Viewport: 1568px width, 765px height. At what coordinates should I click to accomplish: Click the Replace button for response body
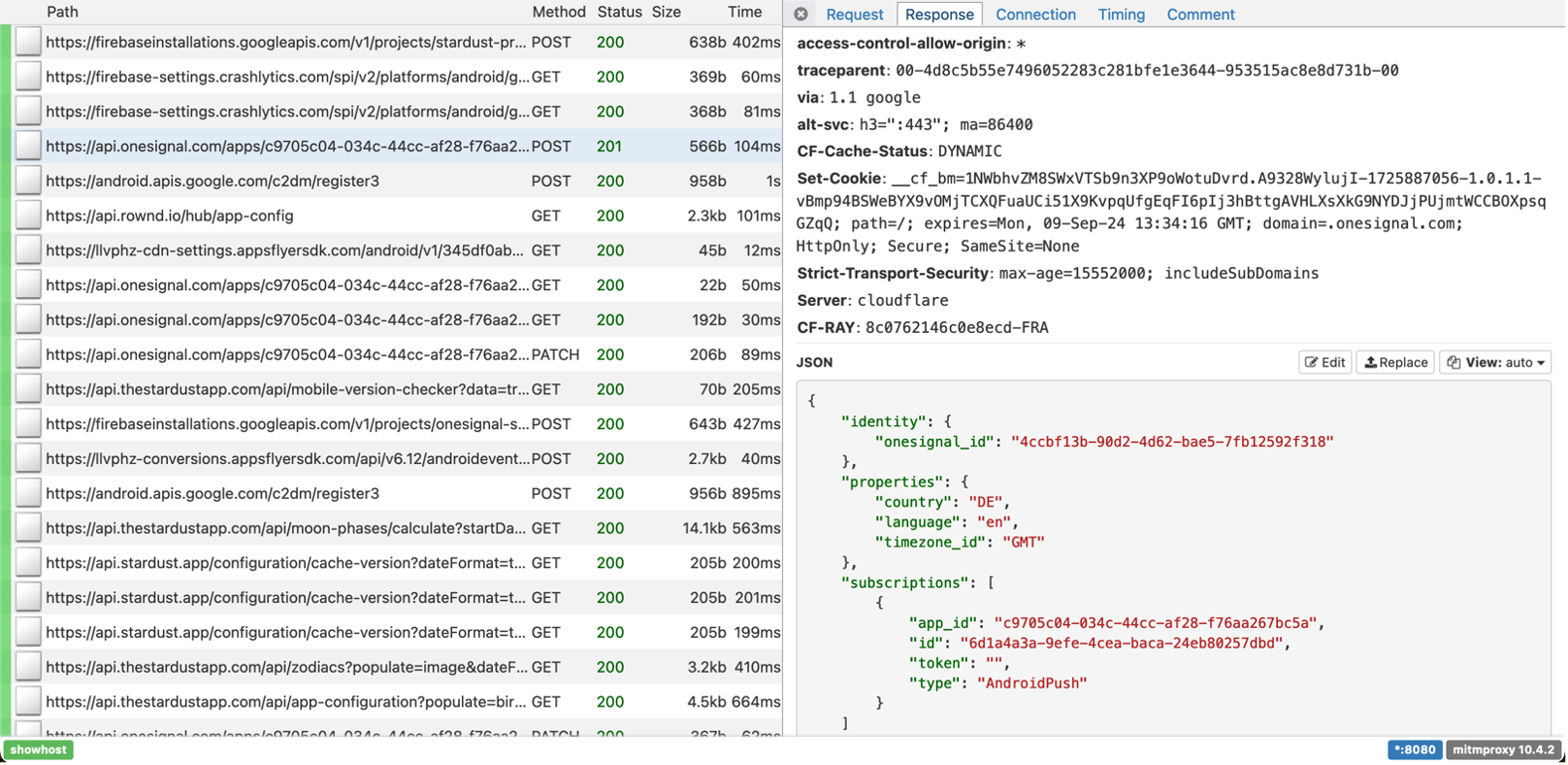[1395, 362]
